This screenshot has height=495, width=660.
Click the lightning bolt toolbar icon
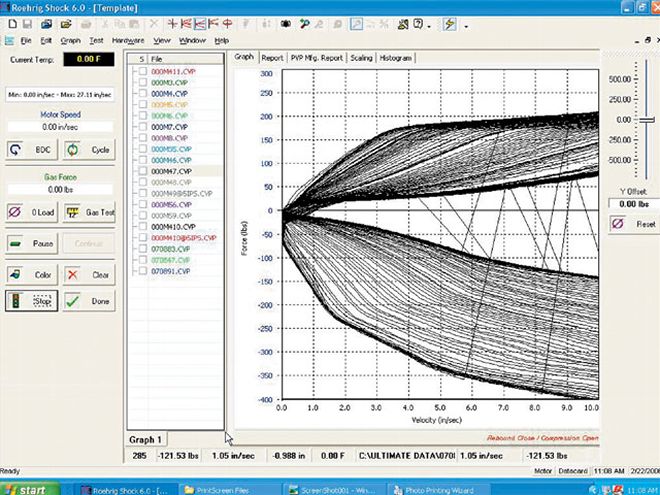tap(450, 24)
